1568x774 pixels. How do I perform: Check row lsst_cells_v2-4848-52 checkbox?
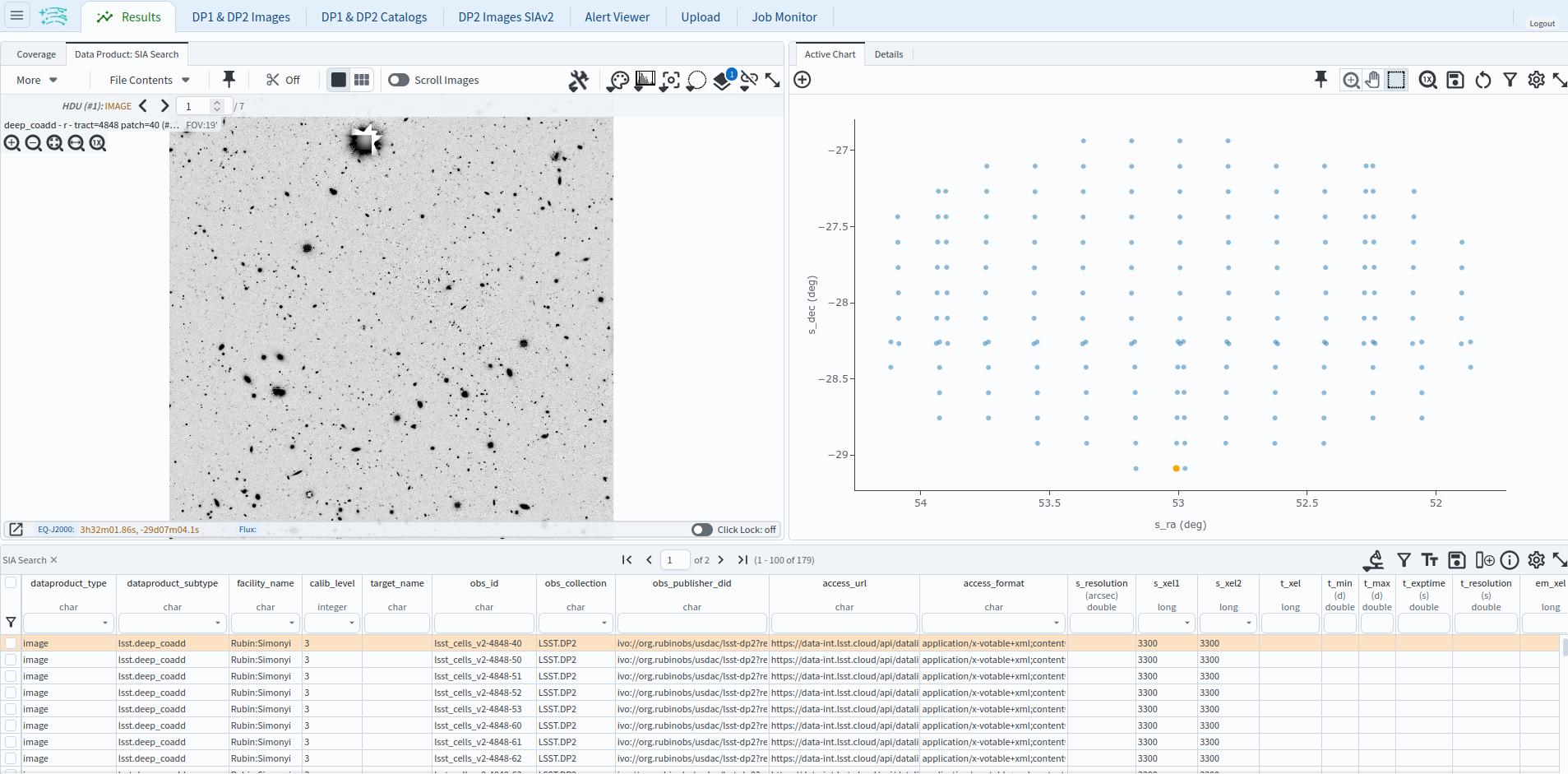(11, 693)
